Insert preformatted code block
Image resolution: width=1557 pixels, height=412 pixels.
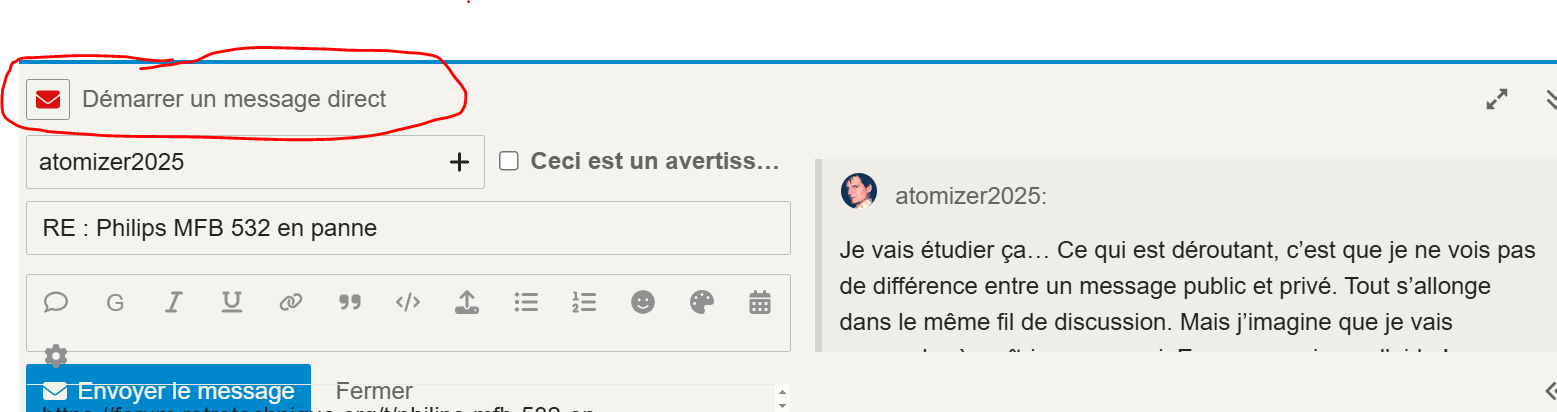pyautogui.click(x=408, y=302)
